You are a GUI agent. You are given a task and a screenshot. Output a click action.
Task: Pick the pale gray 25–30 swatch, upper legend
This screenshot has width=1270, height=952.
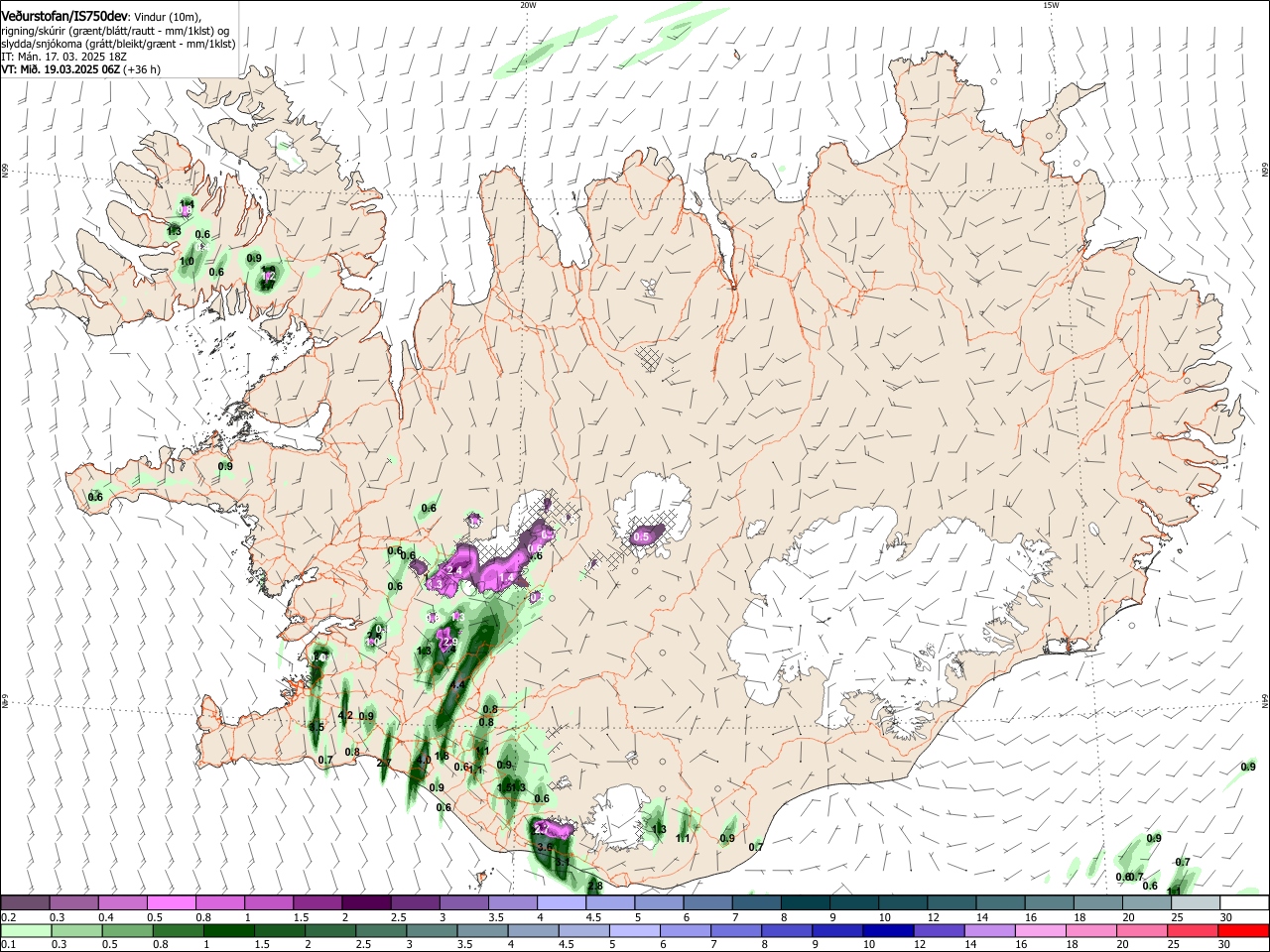[x=1197, y=903]
